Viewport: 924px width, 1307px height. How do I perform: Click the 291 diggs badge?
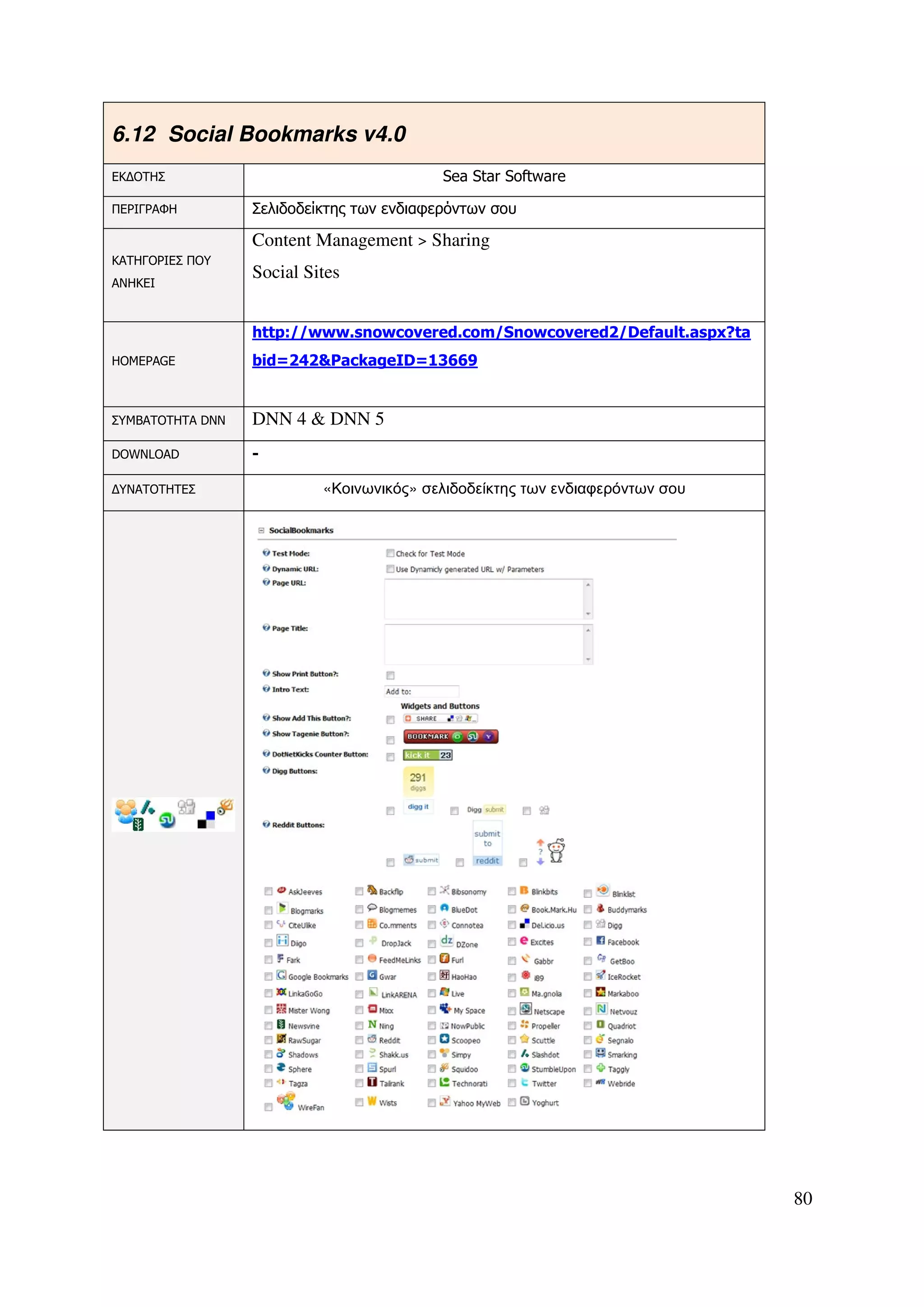point(418,781)
